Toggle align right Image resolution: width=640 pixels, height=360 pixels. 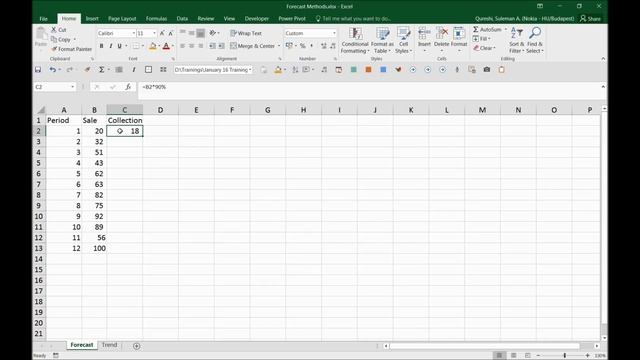point(200,46)
